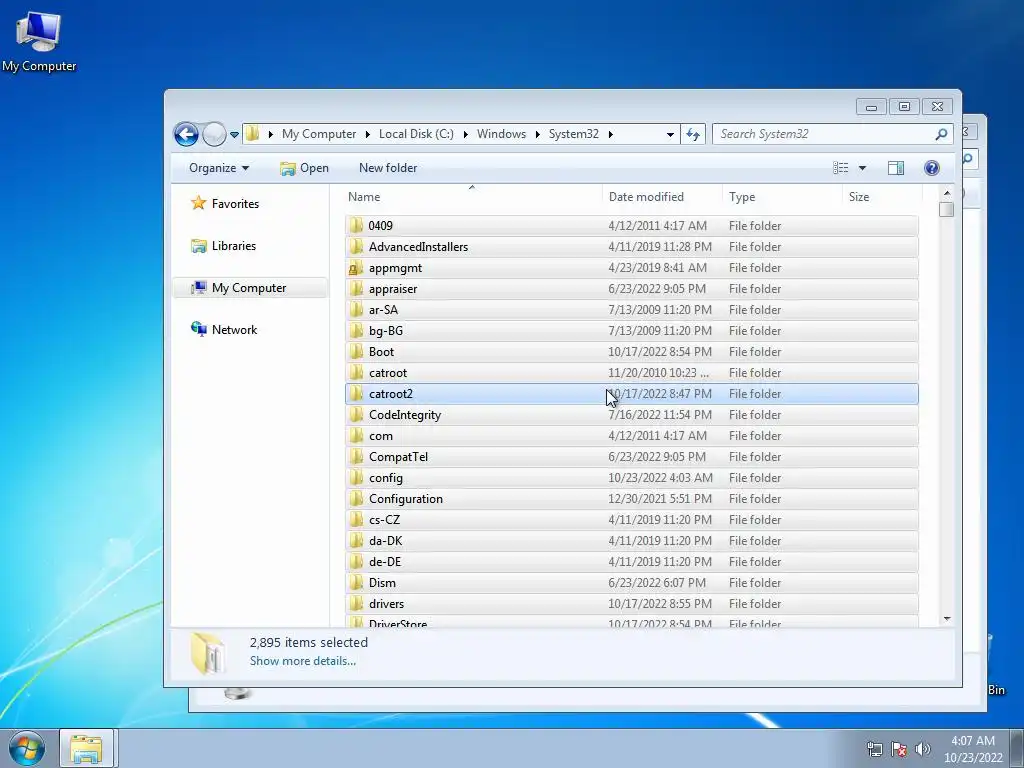Open recent locations dropdown beside Forward button

234,135
